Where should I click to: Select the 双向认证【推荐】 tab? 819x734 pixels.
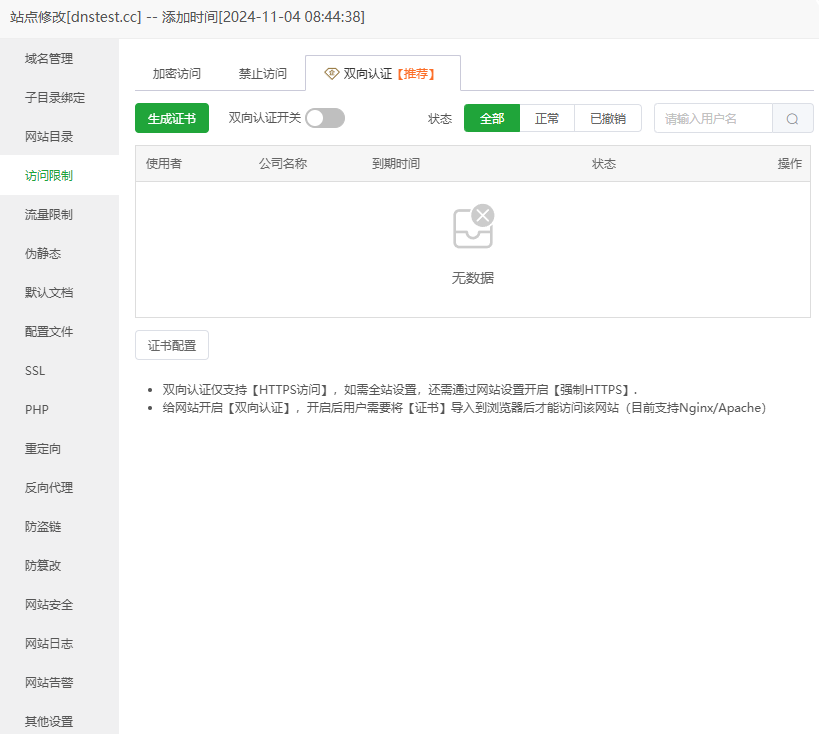375,72
